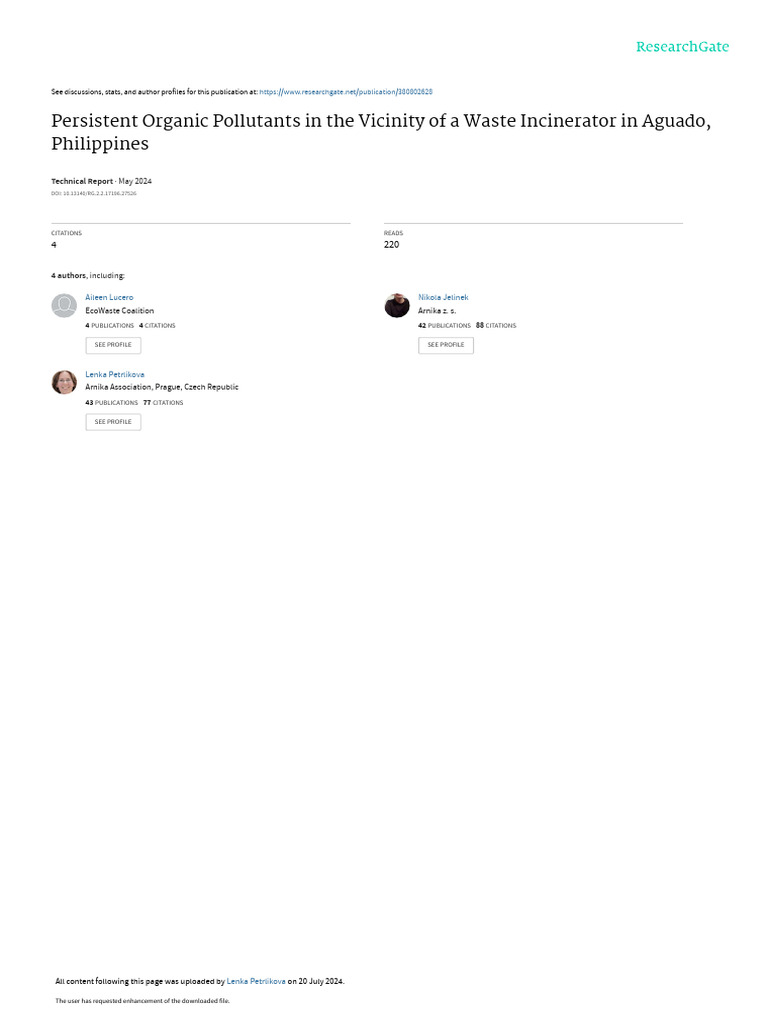Click the ResearchGate logo
Screen dimensions: 768x1024
pos(682,47)
